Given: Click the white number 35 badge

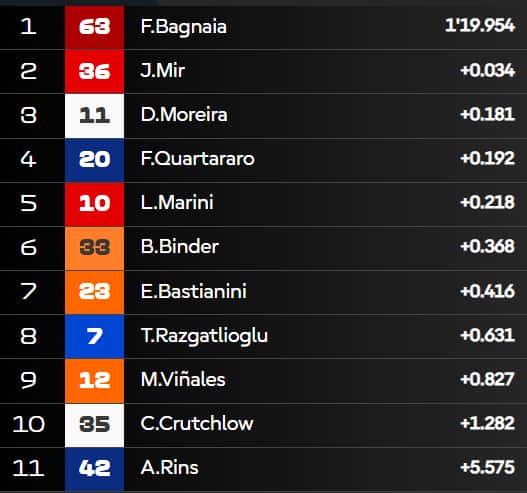Looking at the screenshot, I should [x=94, y=424].
